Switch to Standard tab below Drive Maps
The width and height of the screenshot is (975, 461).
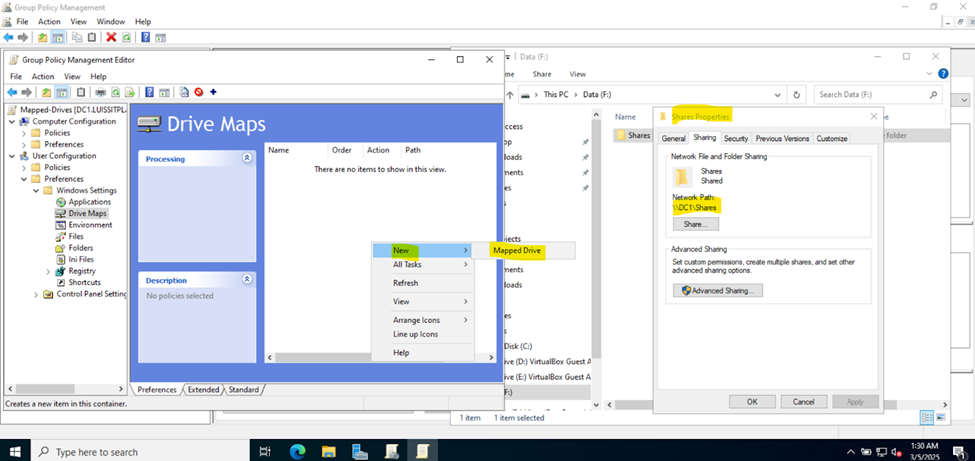[243, 389]
